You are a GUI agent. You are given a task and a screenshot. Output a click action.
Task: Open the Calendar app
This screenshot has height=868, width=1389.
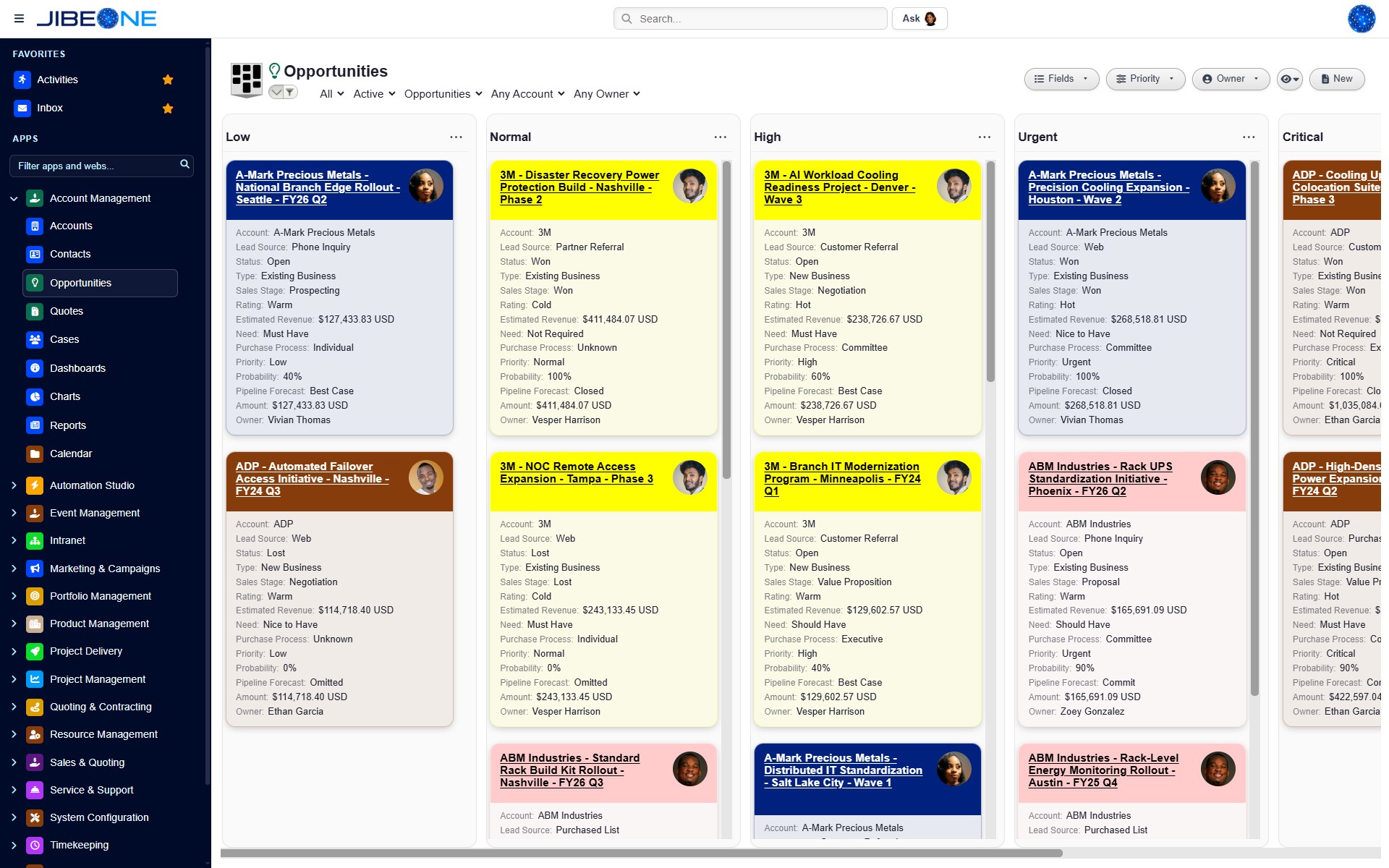coord(71,454)
